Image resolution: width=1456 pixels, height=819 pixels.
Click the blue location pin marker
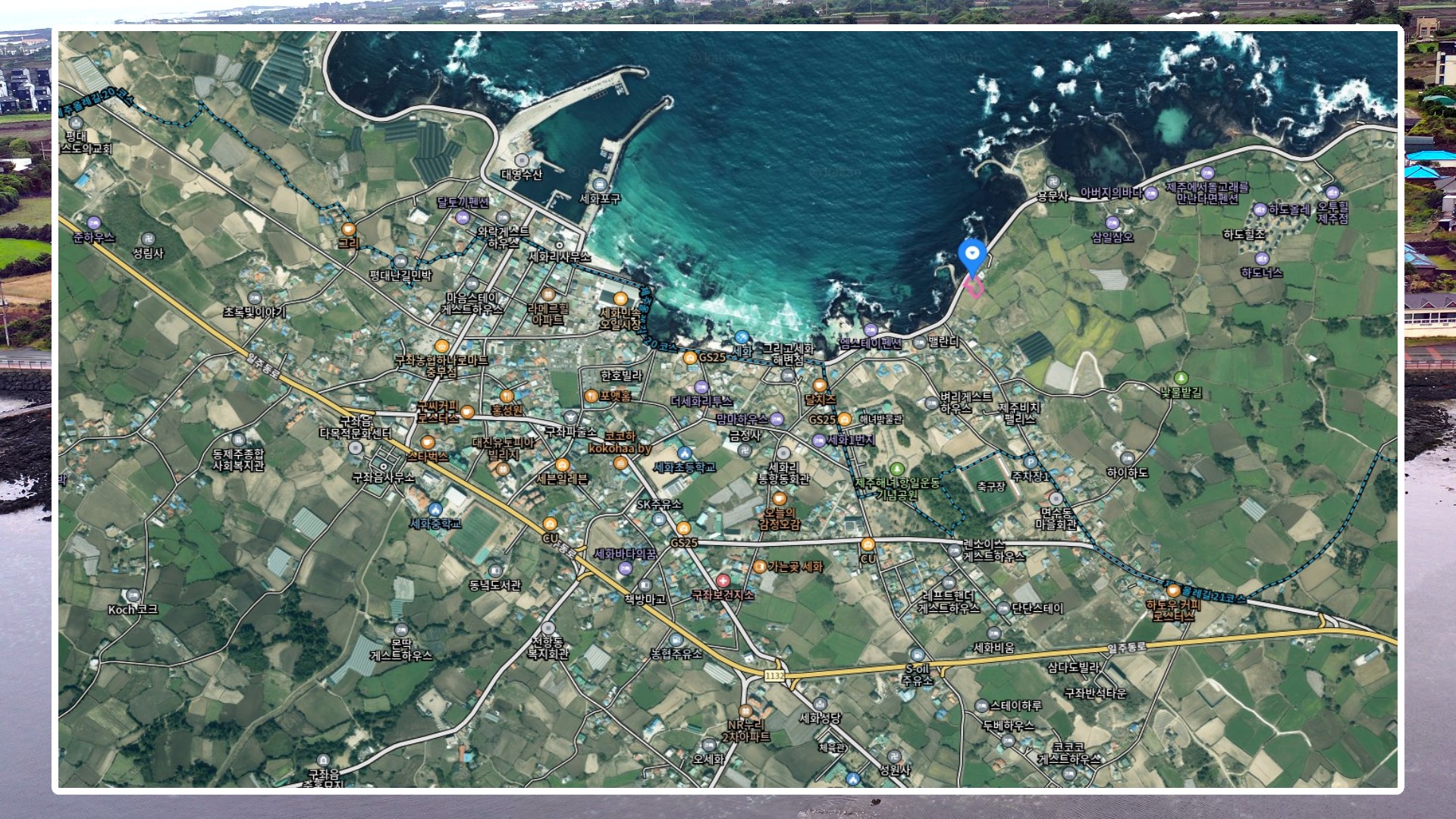point(971,254)
